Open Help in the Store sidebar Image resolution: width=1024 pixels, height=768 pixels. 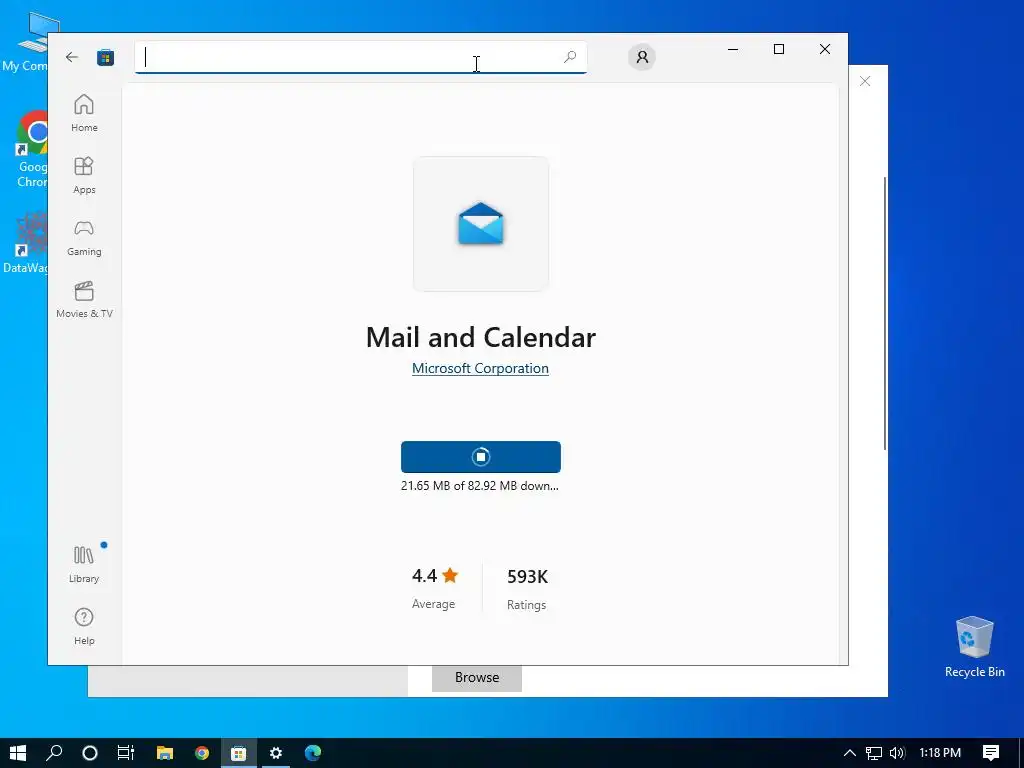pyautogui.click(x=84, y=626)
